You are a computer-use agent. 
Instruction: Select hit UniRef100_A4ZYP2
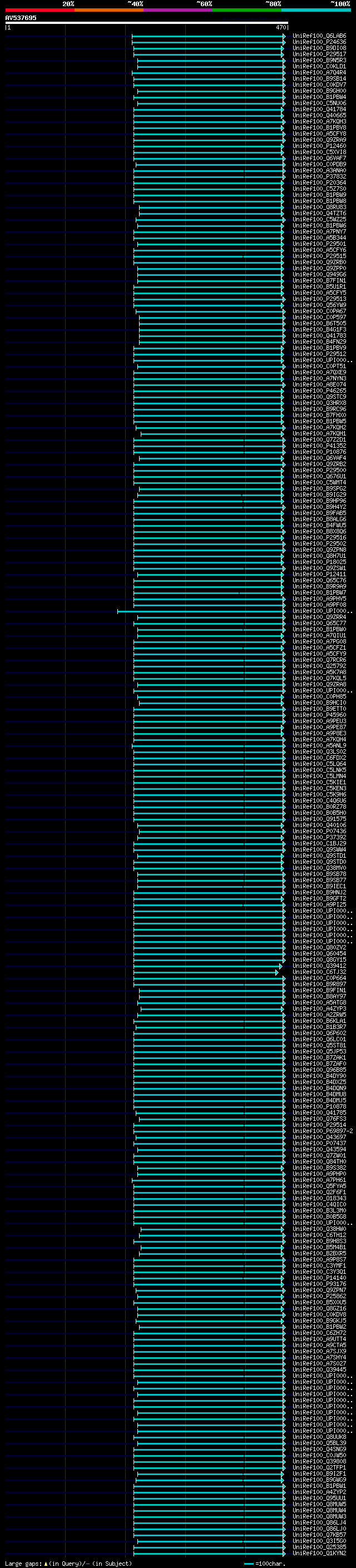[319, 1492]
